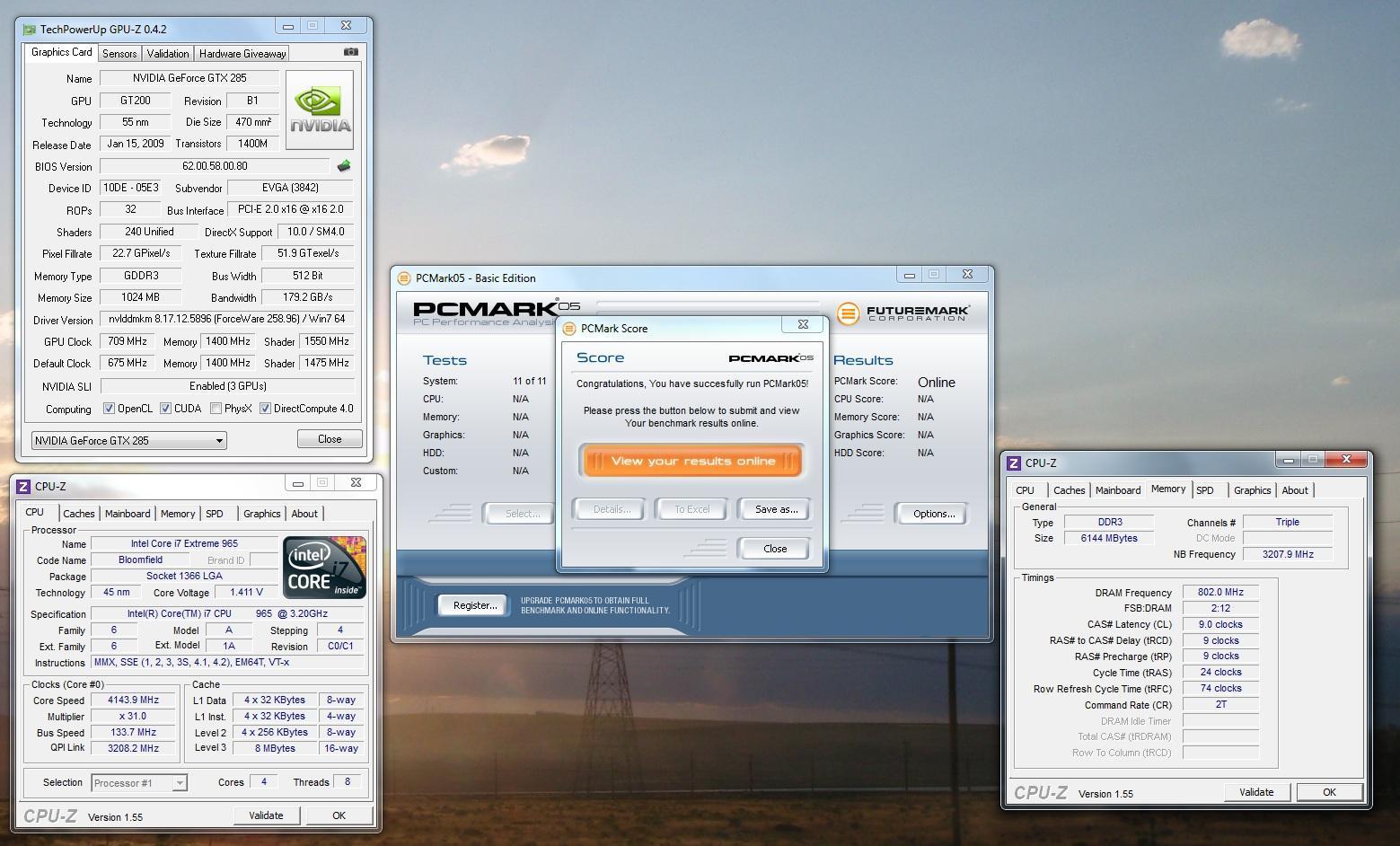
Task: Enable the PhysX checkbox
Action: [216, 409]
